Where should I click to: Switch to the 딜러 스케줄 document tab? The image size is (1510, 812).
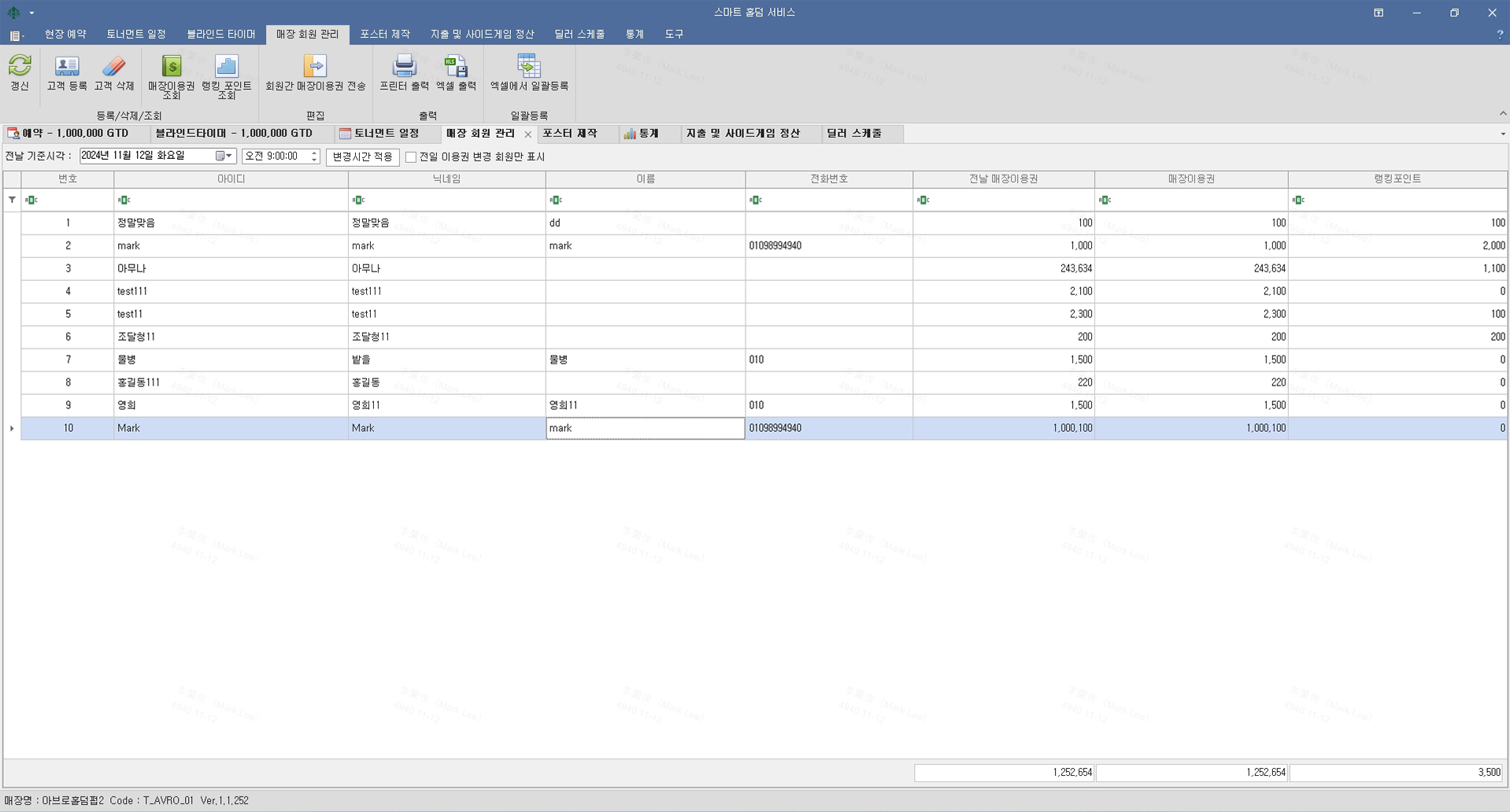pos(854,134)
